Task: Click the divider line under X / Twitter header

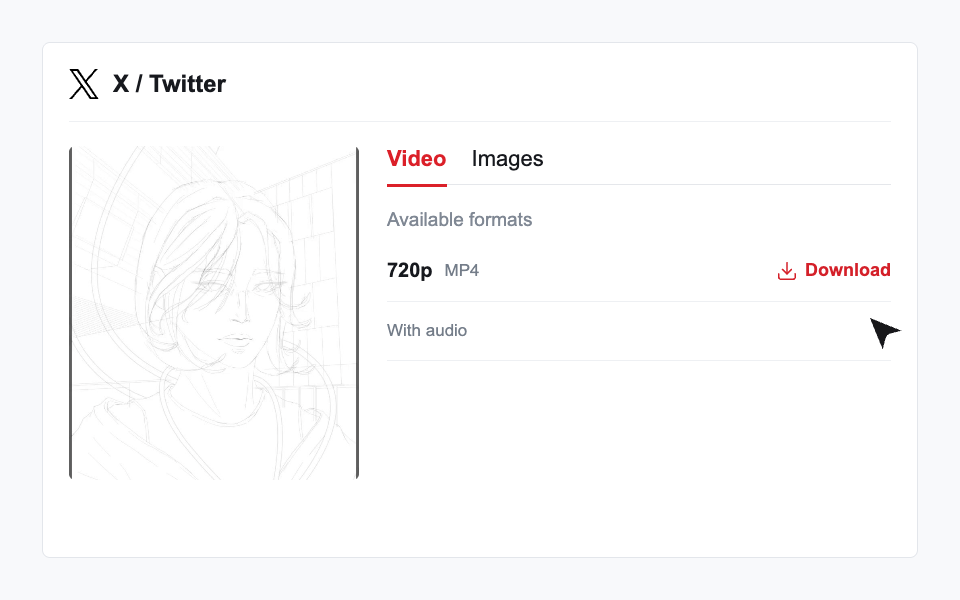Action: click(480, 121)
